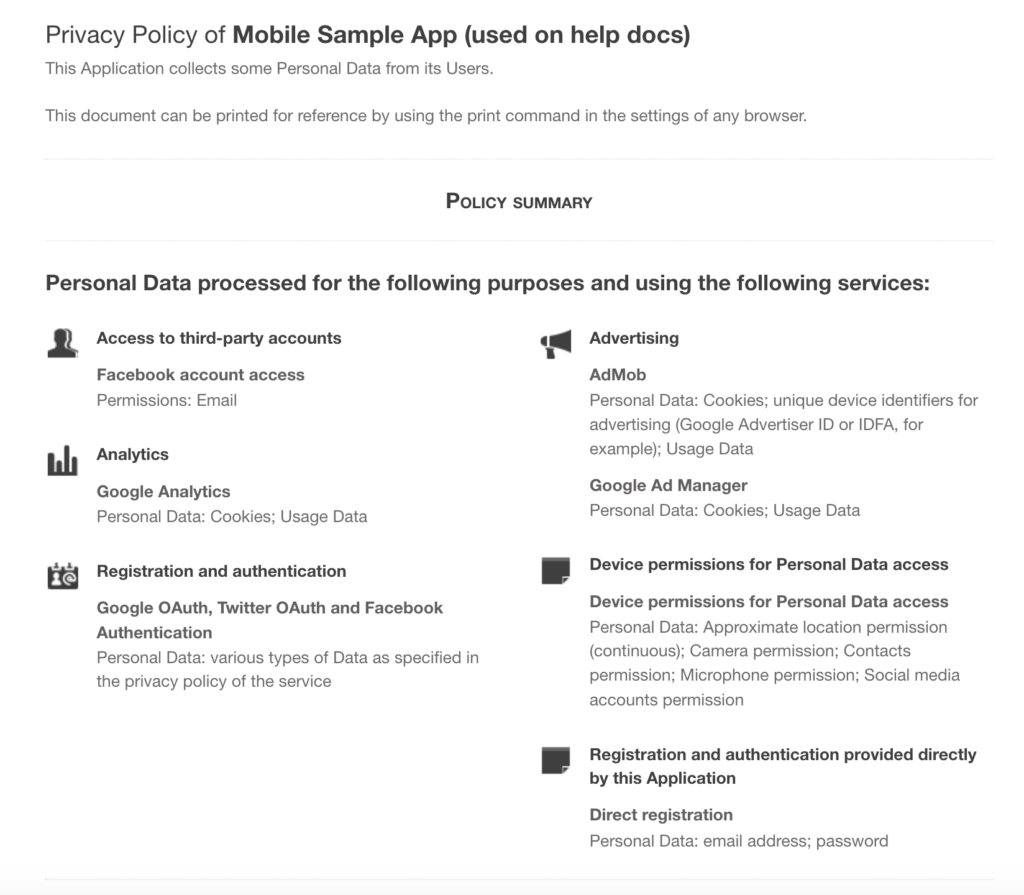Select the Policy Summary heading
Screen dimensions: 1024x895
coord(519,202)
